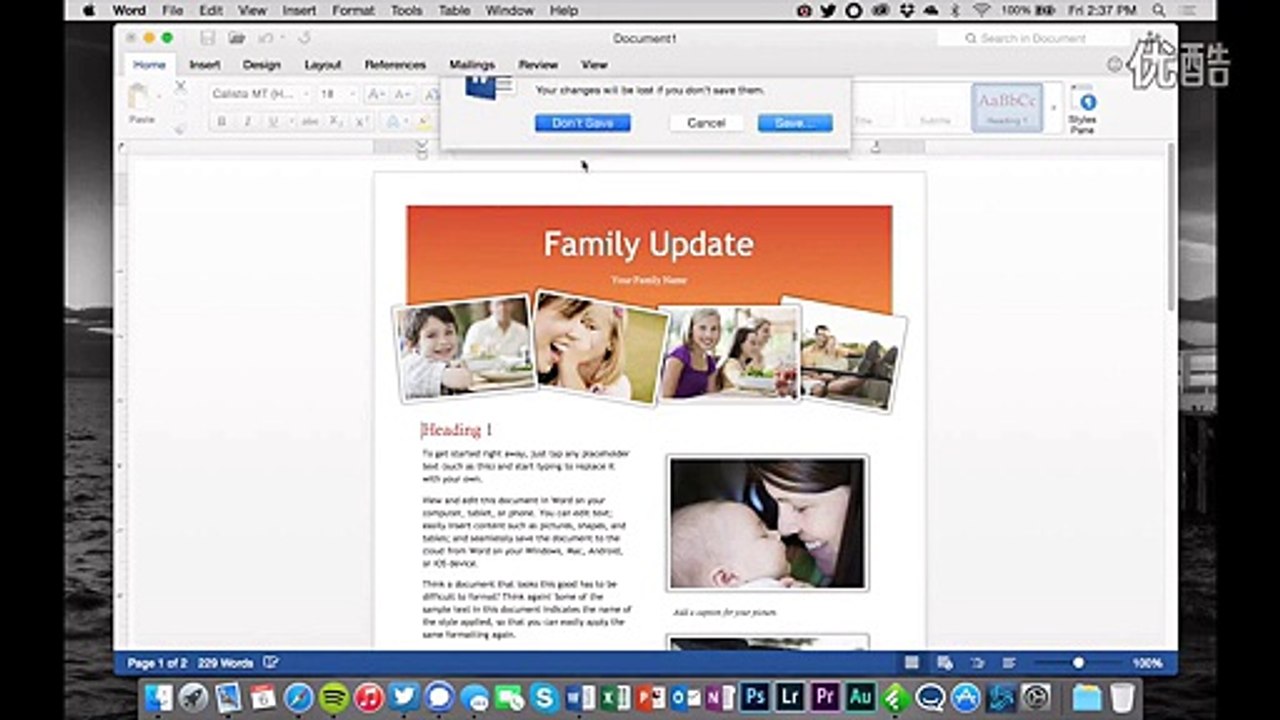The height and width of the screenshot is (720, 1280).
Task: Click the zoom slider handle
Action: click(x=1078, y=663)
